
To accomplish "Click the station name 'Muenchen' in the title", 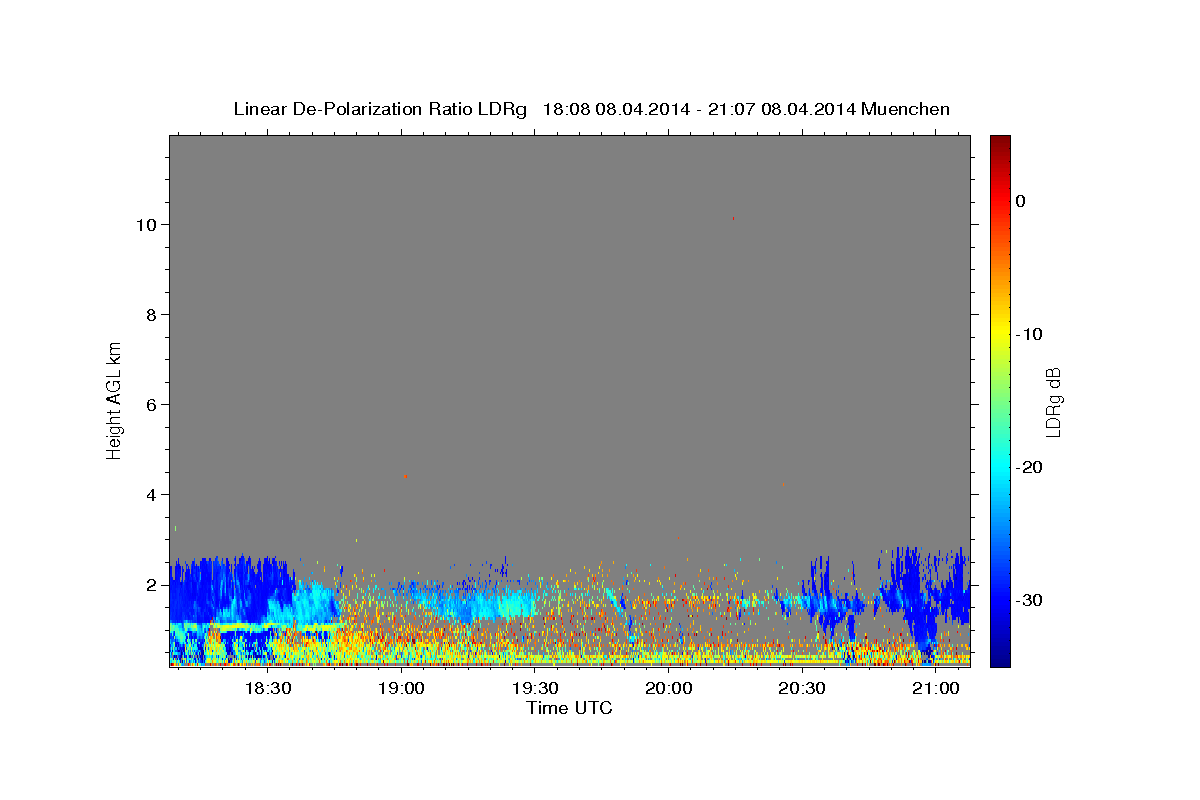I will coord(906,109).
